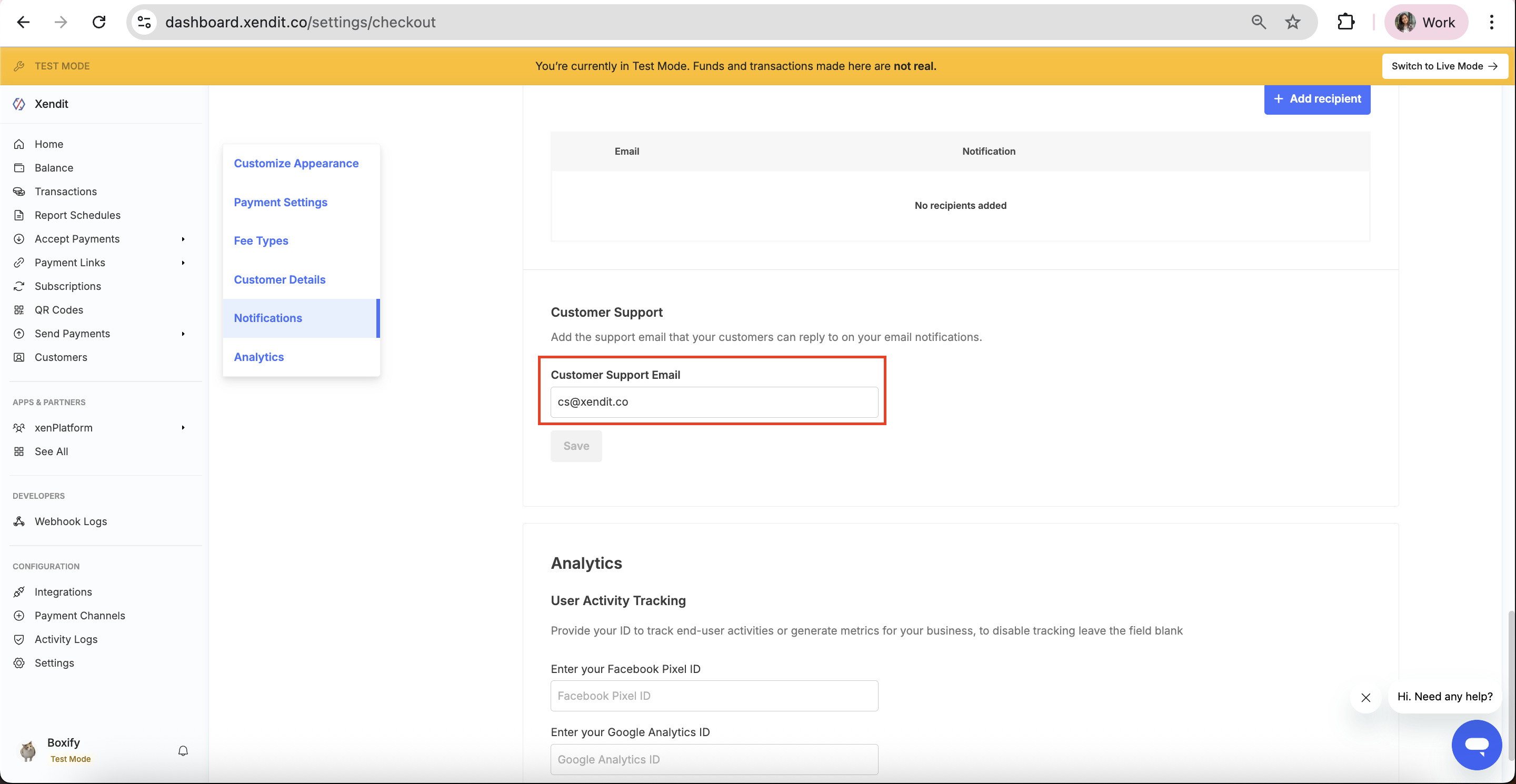Reload the page with refresh icon
This screenshot has width=1516, height=784.
[x=99, y=22]
